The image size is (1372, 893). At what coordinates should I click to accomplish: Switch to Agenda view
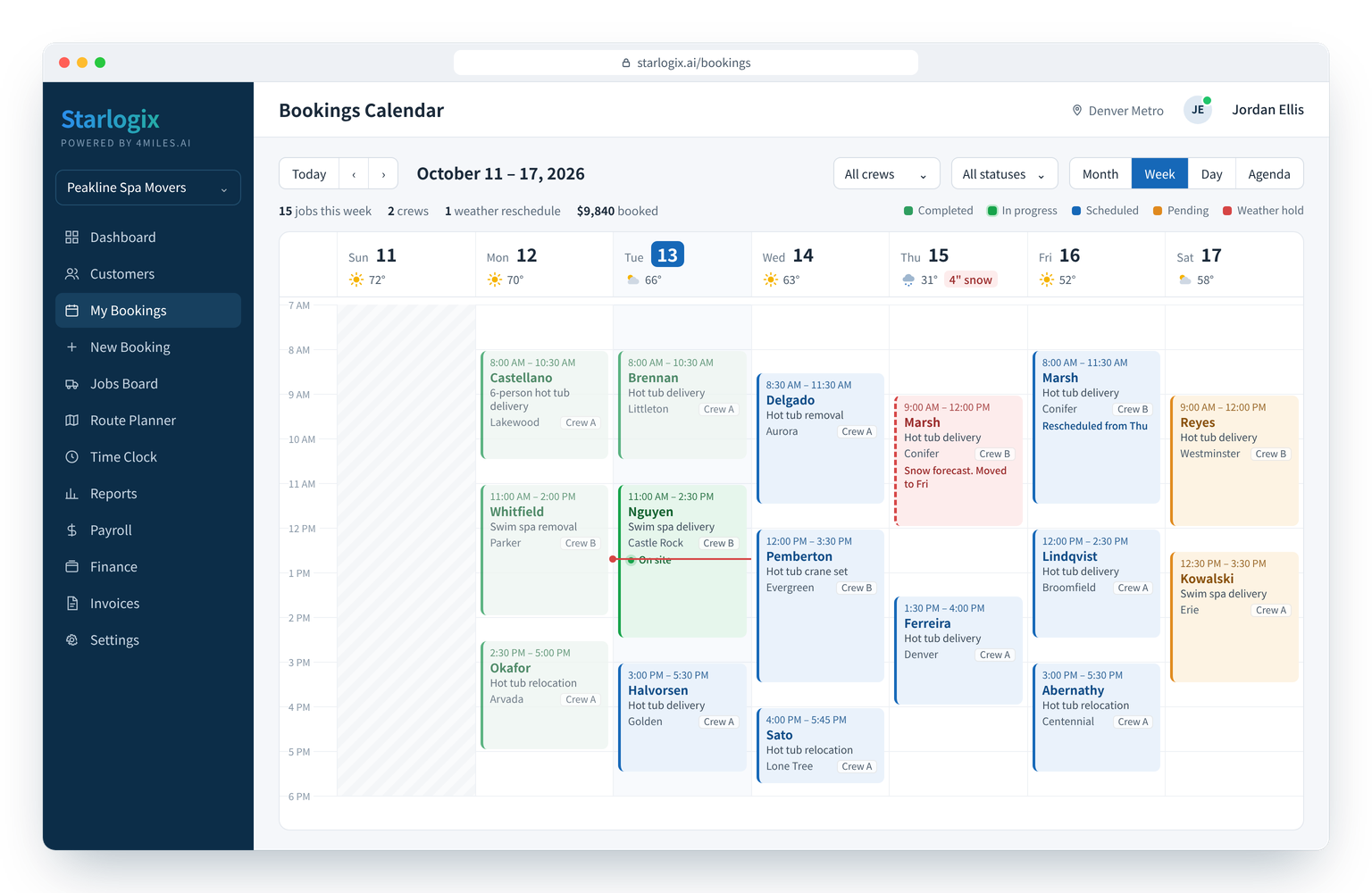(x=1269, y=174)
